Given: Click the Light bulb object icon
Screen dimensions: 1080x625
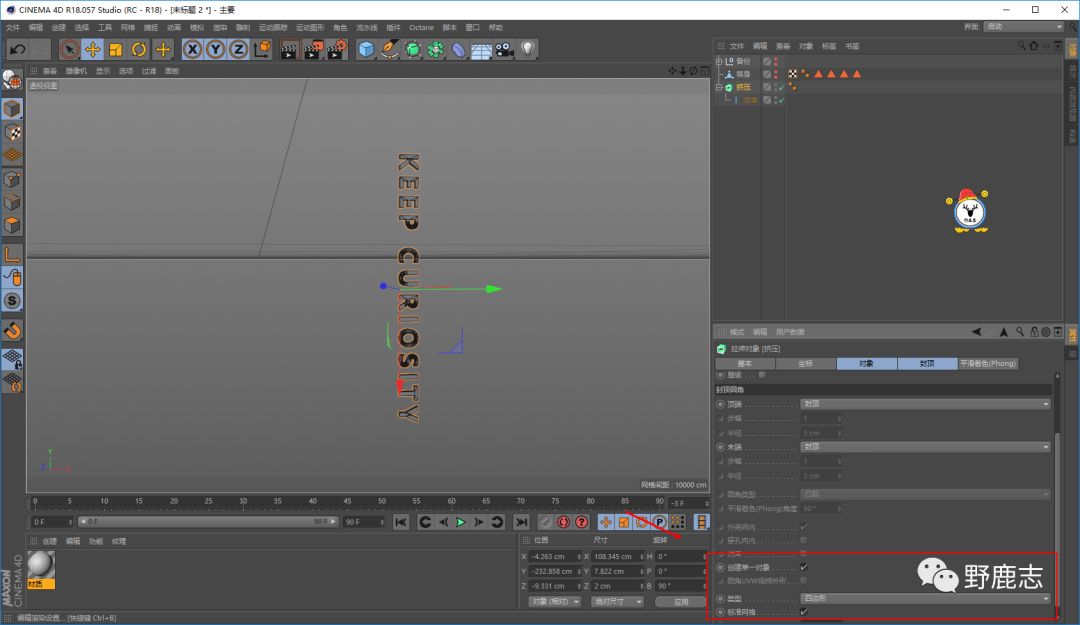Looking at the screenshot, I should click(x=528, y=49).
